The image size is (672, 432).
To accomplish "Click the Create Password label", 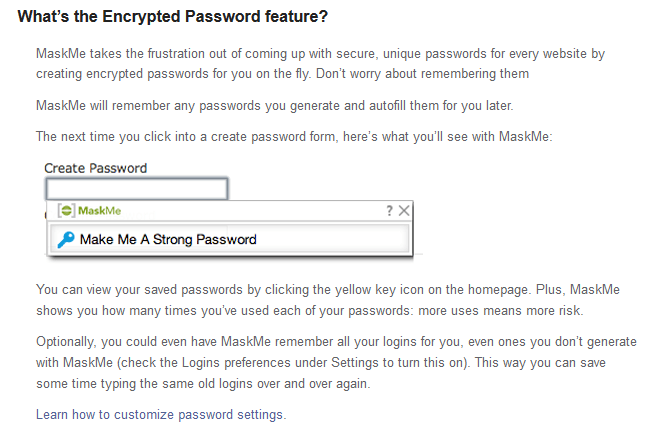I will [96, 168].
